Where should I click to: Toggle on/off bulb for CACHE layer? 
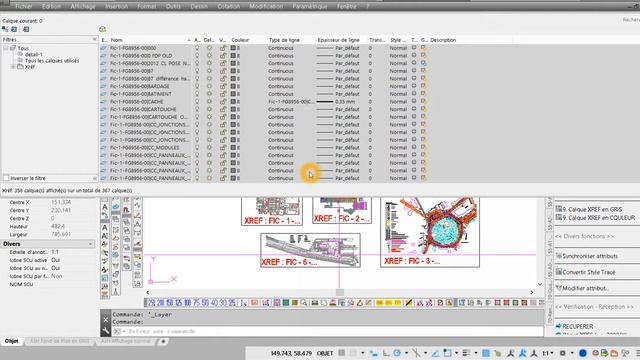coord(197,102)
